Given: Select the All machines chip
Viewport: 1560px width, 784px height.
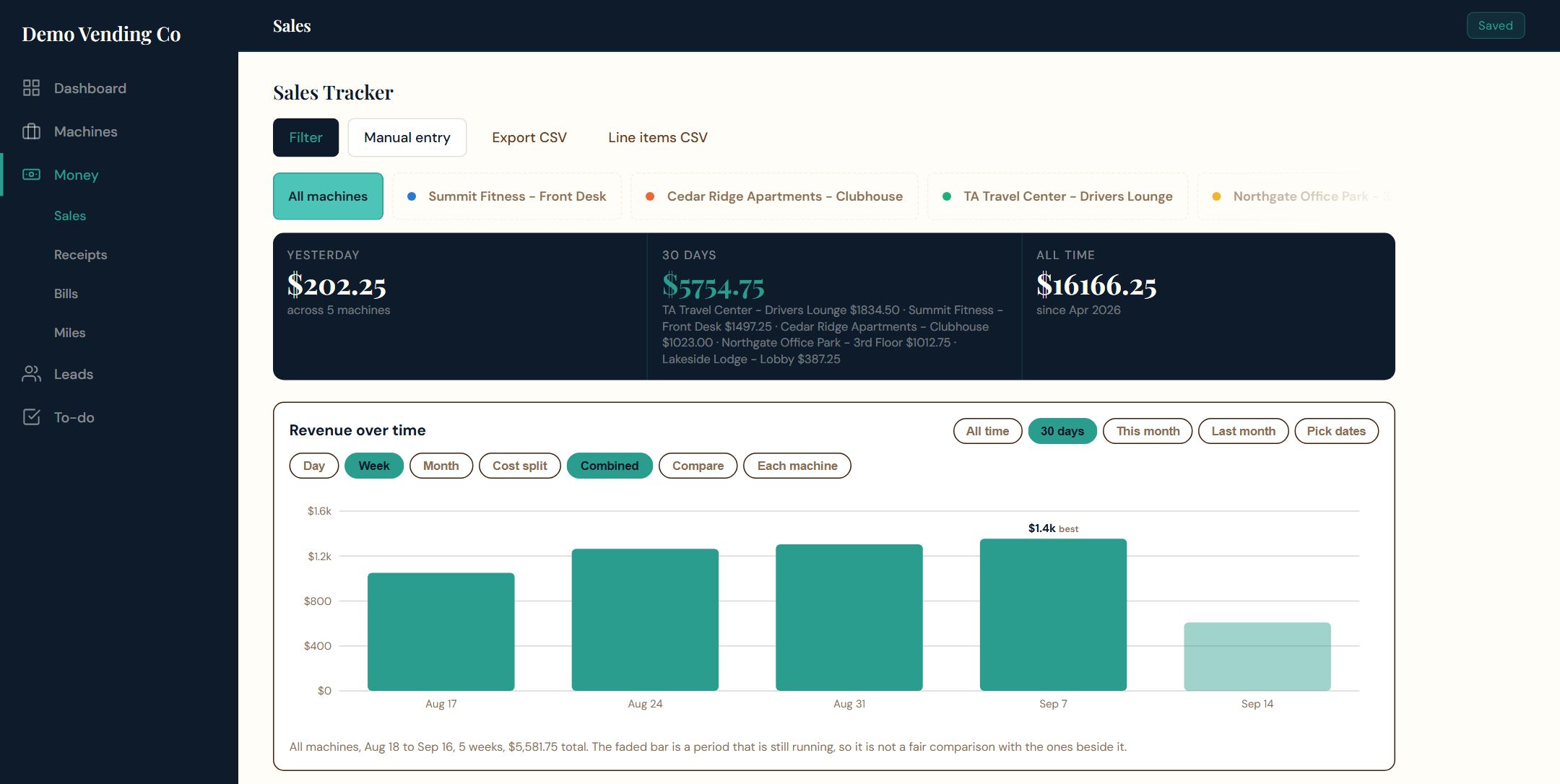Looking at the screenshot, I should [328, 196].
